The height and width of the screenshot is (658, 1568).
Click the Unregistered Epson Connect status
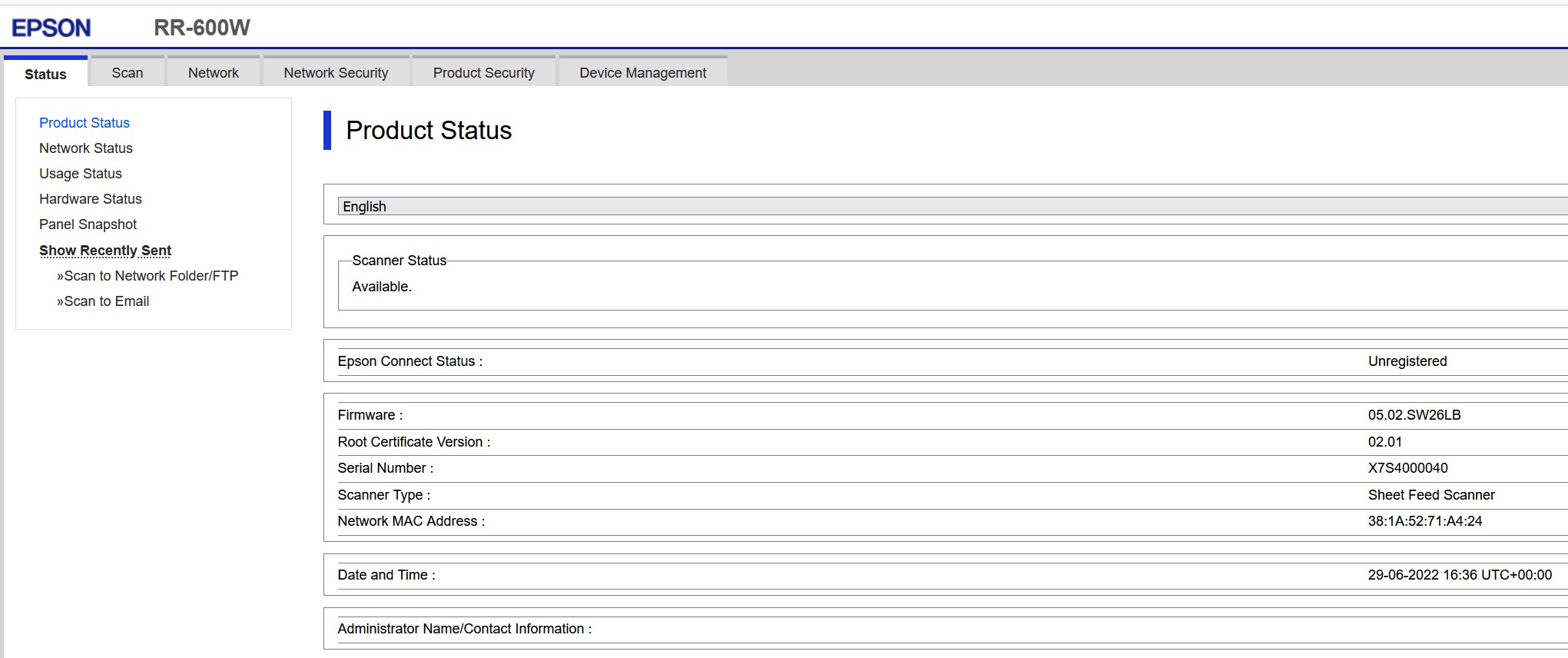1407,361
